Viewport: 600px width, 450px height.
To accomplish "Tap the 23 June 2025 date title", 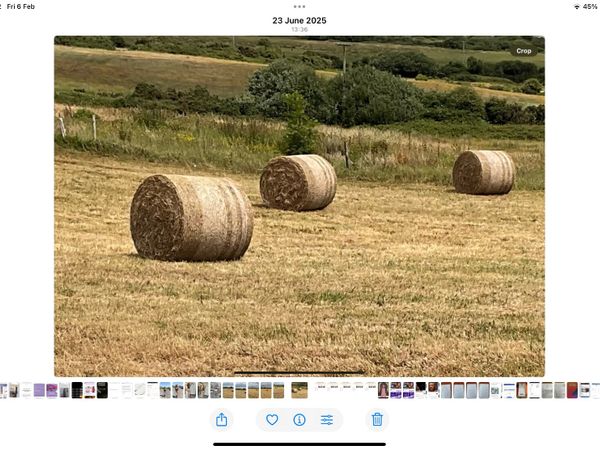I will click(299, 20).
